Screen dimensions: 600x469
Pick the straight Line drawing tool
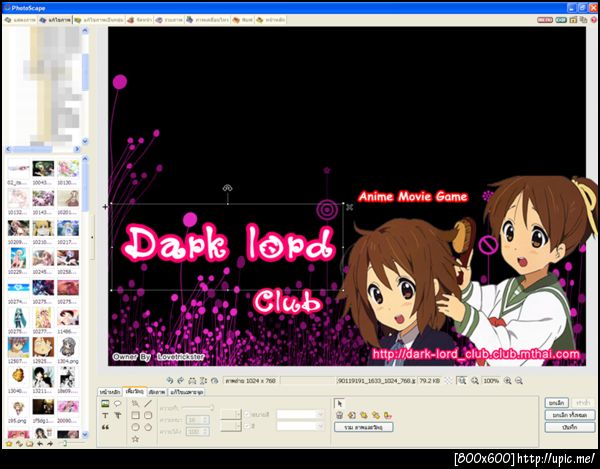click(x=148, y=404)
